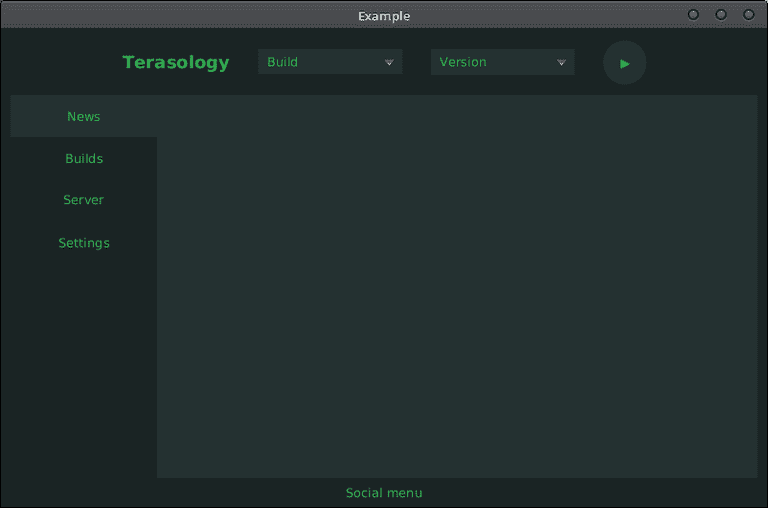Select the News tab
The height and width of the screenshot is (508, 768).
[84, 116]
